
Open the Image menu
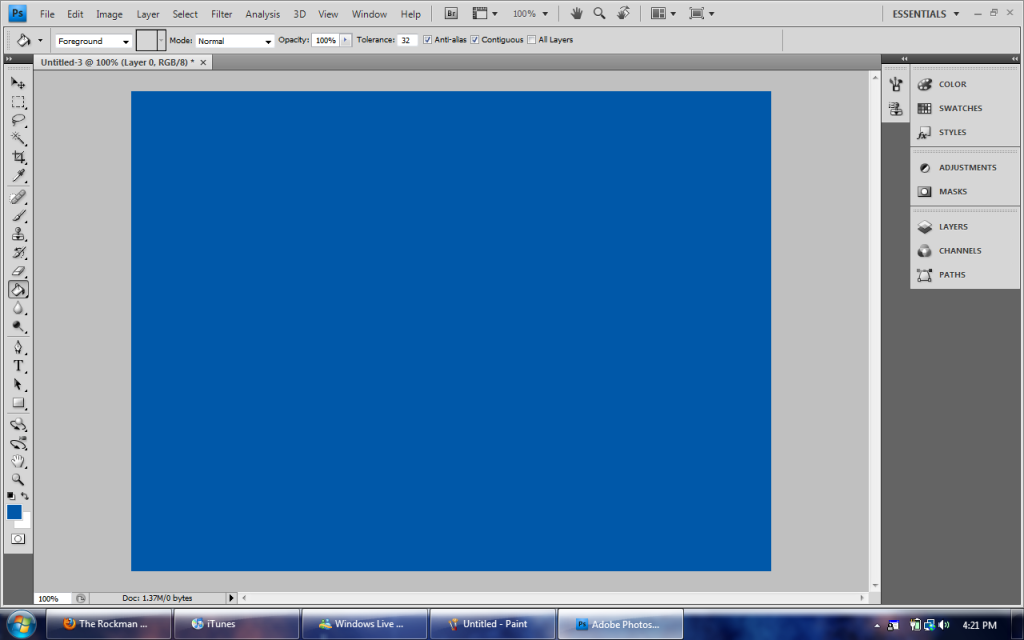pyautogui.click(x=109, y=14)
